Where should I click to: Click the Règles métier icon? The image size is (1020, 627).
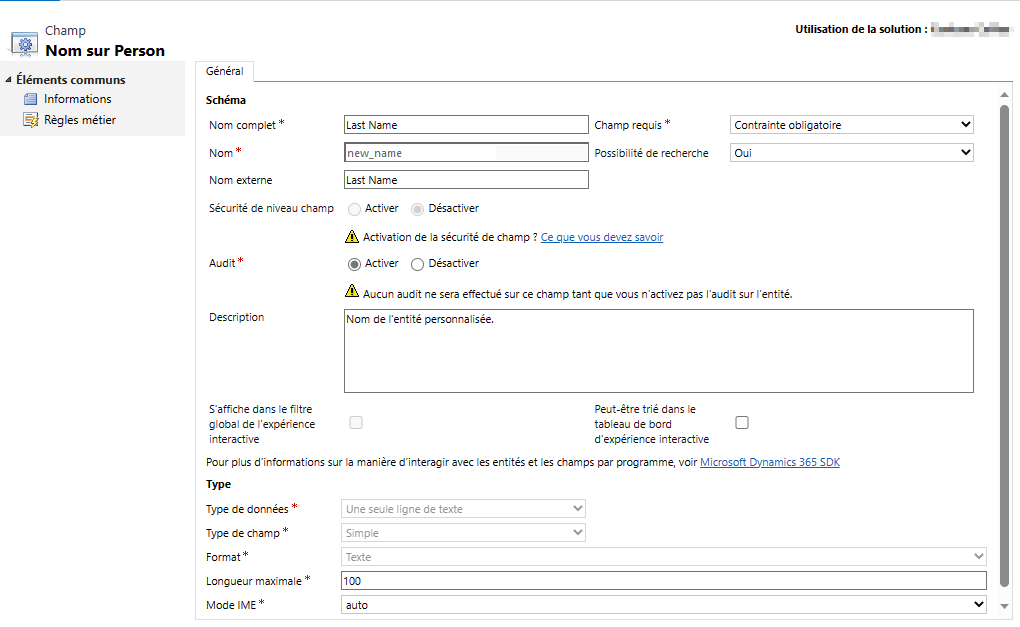coord(30,120)
